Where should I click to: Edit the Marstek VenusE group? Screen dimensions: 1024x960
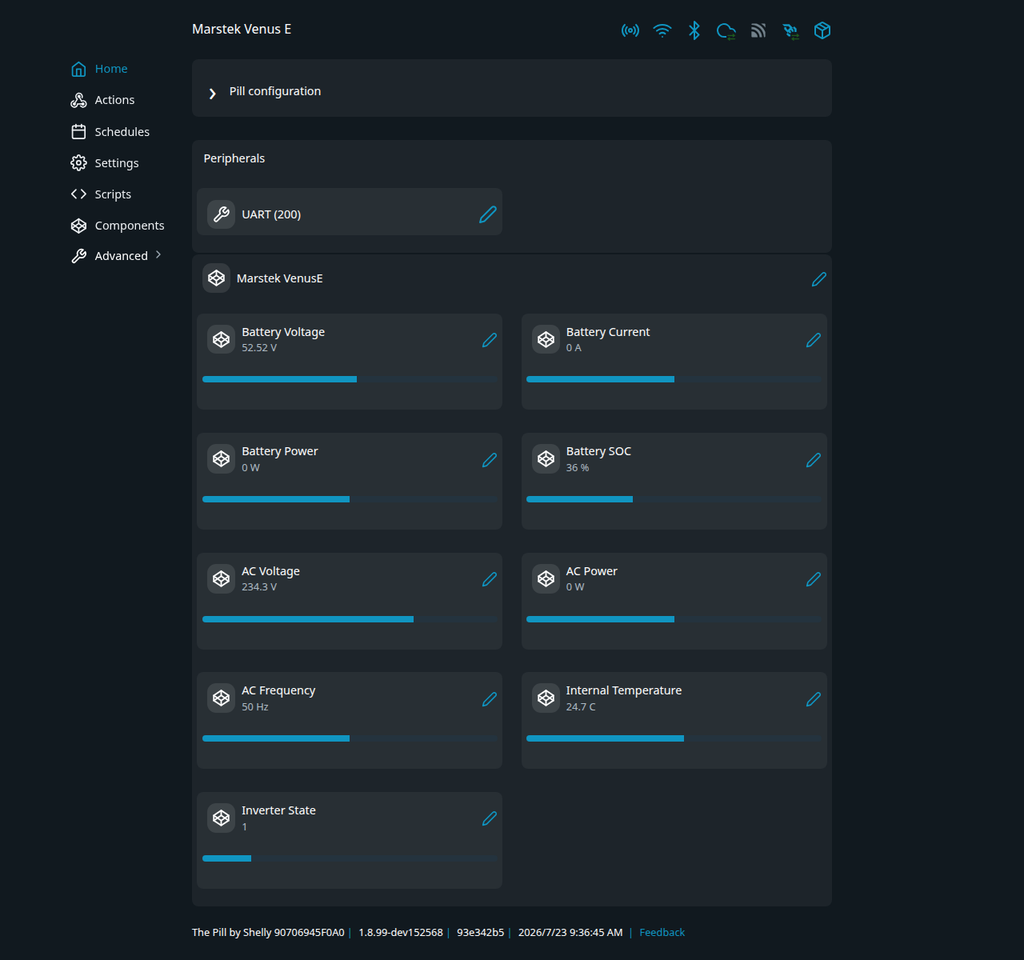819,280
